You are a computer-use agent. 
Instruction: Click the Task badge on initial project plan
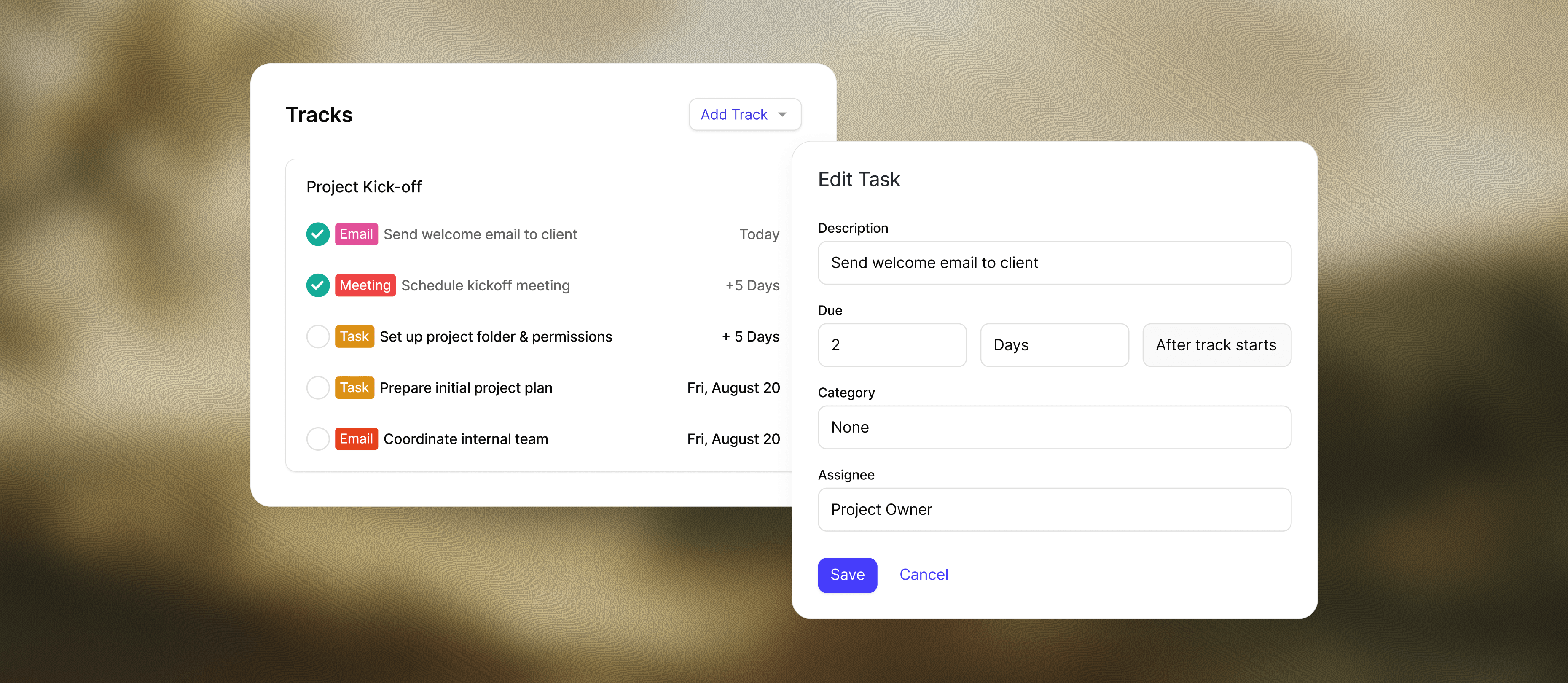click(x=355, y=387)
